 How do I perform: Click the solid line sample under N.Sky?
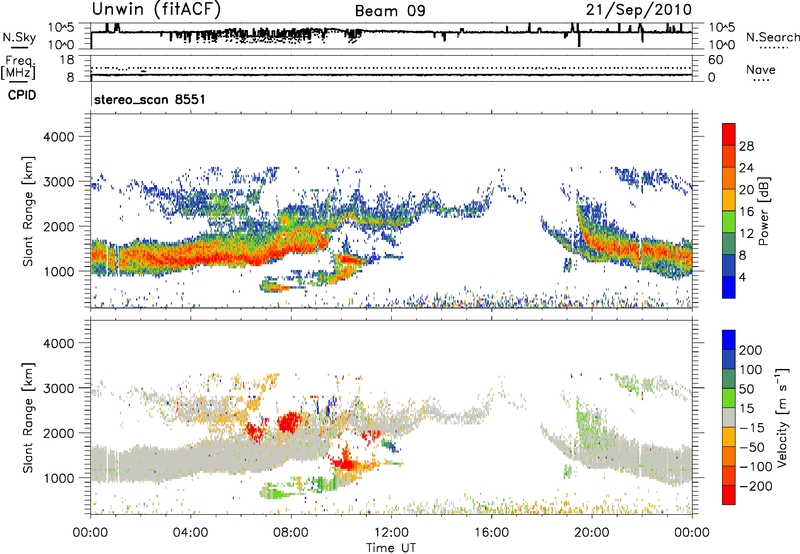tap(19, 48)
